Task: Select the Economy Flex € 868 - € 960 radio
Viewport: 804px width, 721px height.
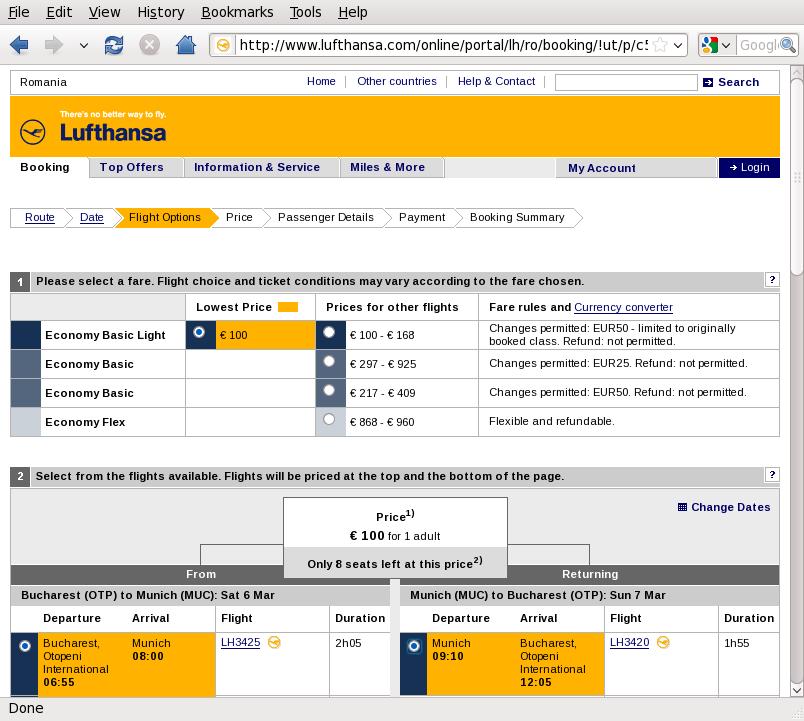Action: point(329,421)
